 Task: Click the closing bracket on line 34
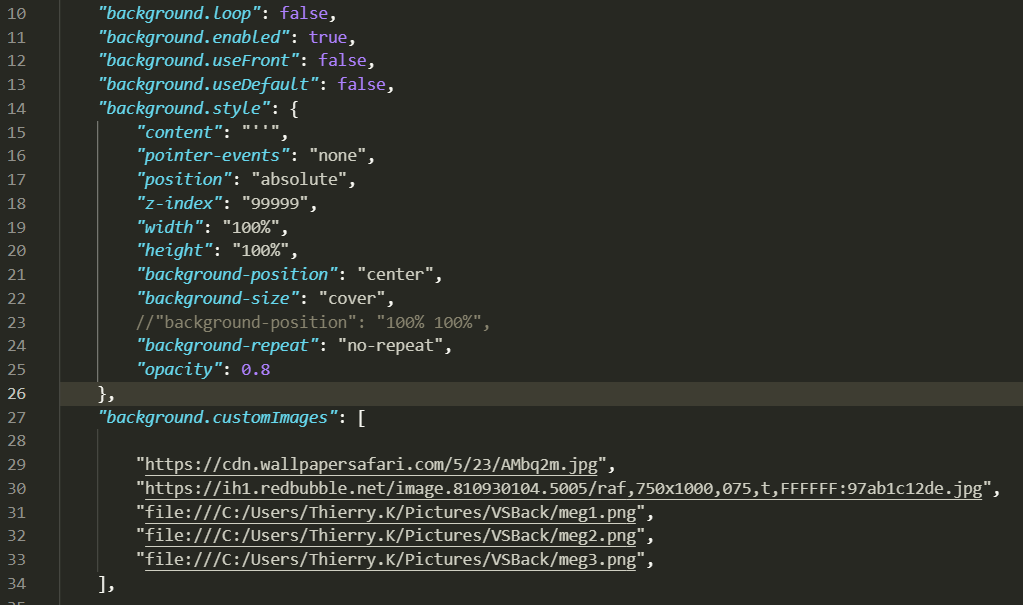click(x=102, y=583)
